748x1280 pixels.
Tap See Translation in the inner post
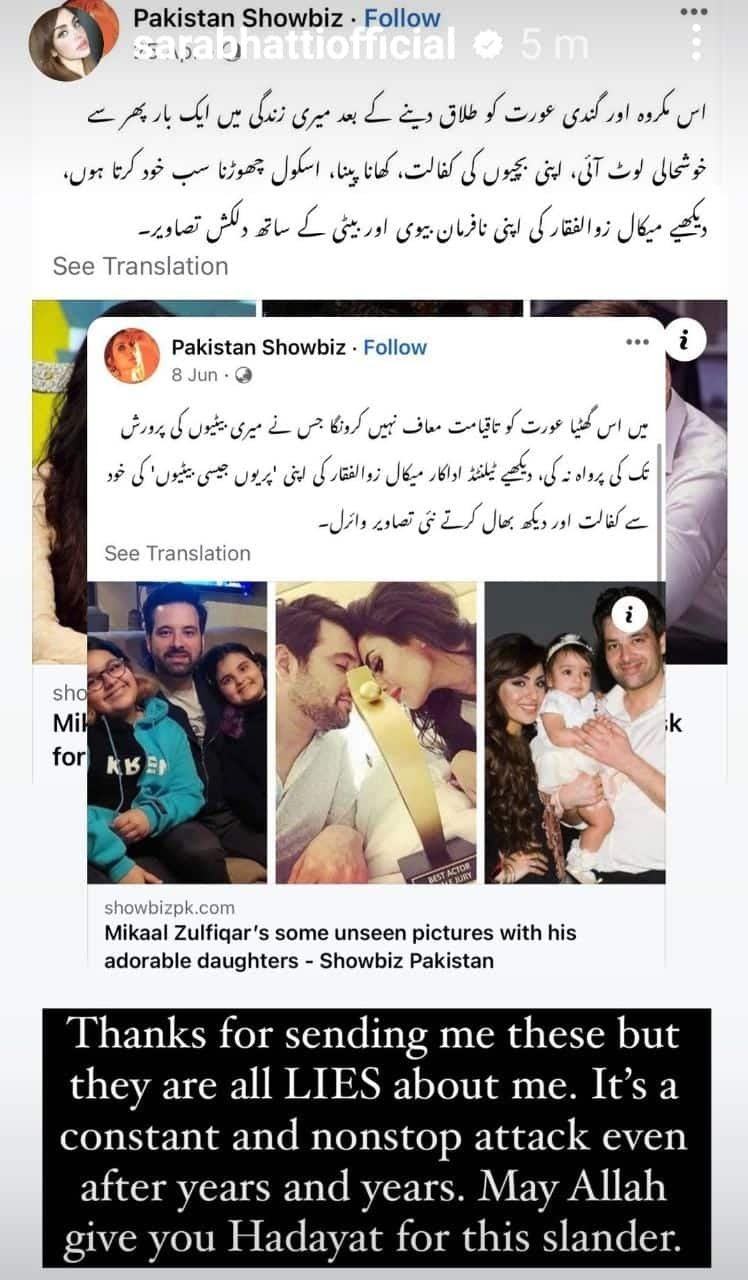pyautogui.click(x=177, y=553)
